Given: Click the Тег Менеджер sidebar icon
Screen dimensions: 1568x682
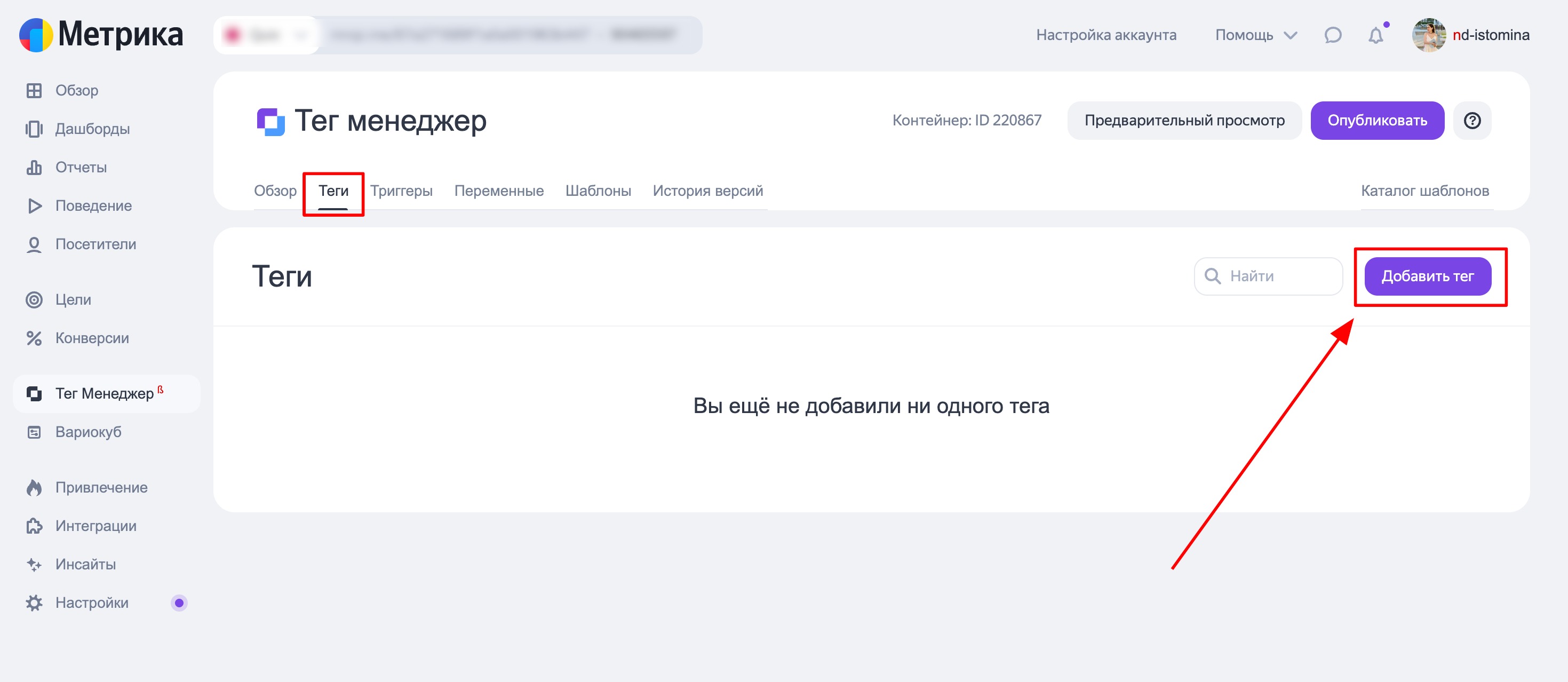Looking at the screenshot, I should (34, 393).
